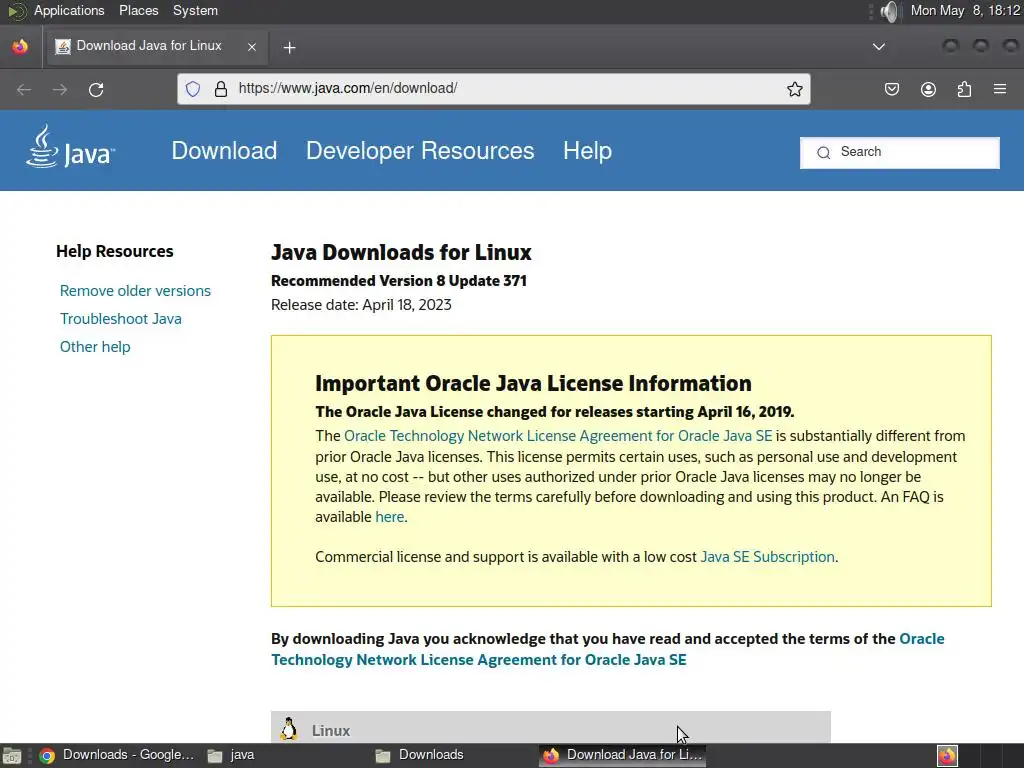
Task: Click the Java logo in the header
Action: click(x=70, y=147)
